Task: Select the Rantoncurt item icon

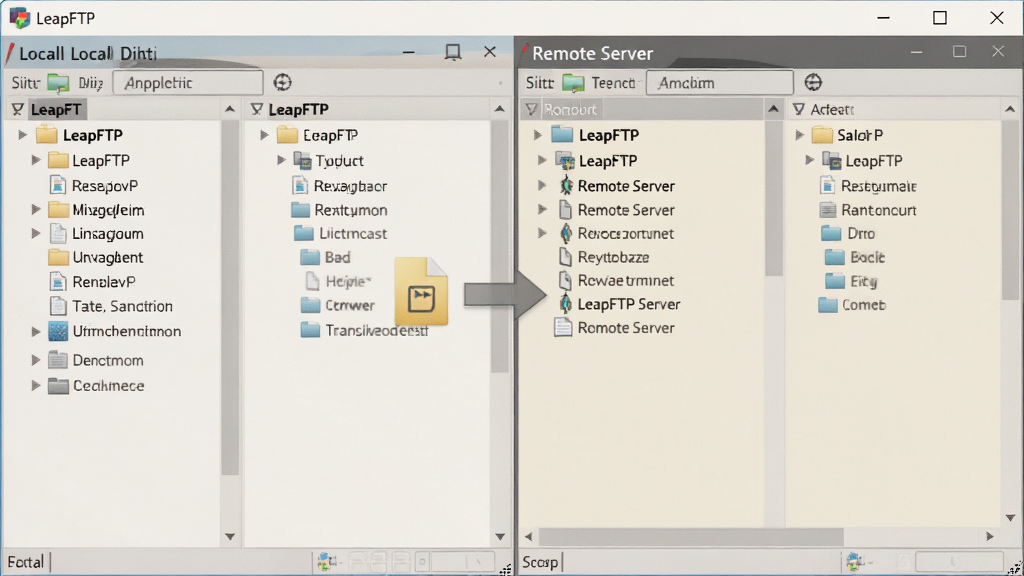Action: (x=827, y=210)
